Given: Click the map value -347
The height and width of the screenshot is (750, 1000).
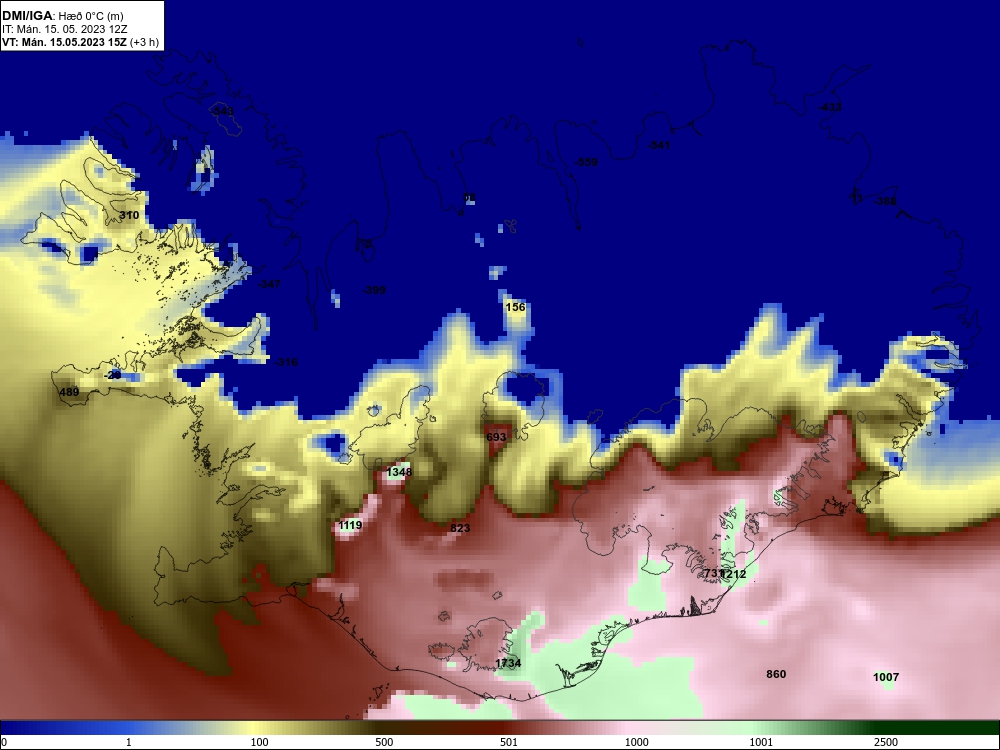Looking at the screenshot, I should [268, 284].
